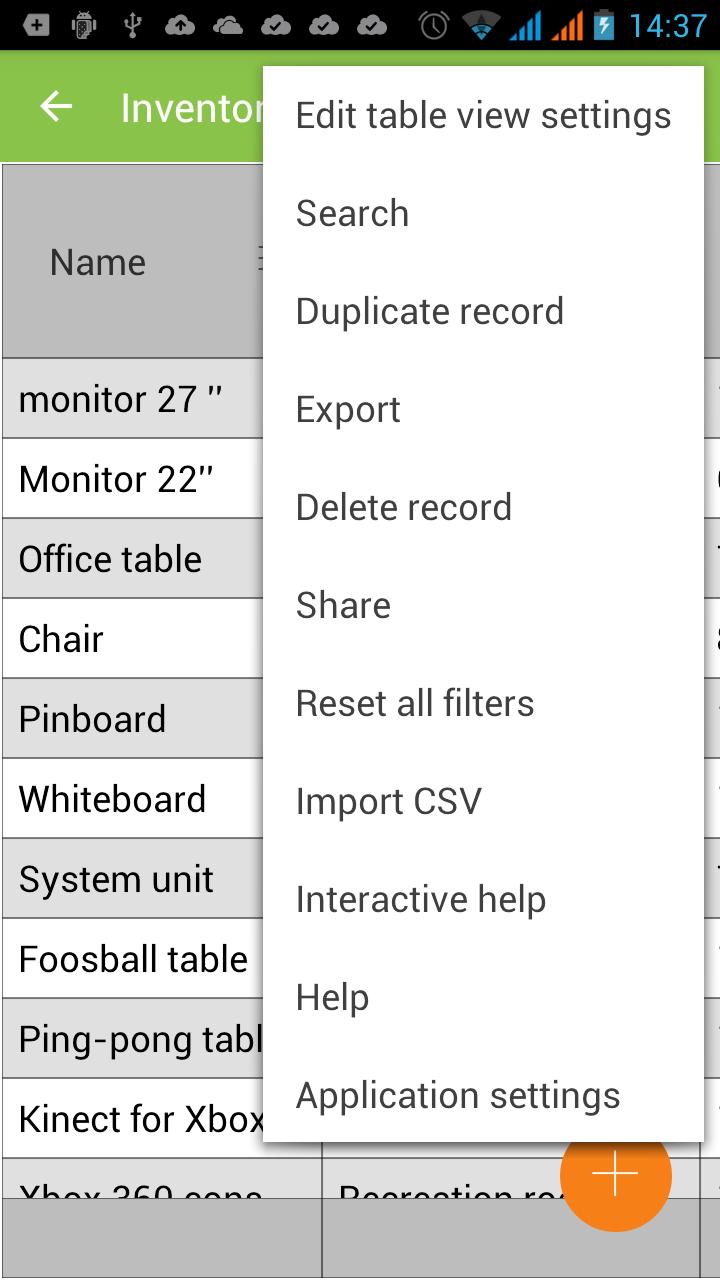Choose "Import CSV" to import data
This screenshot has width=720, height=1280.
coord(389,800)
